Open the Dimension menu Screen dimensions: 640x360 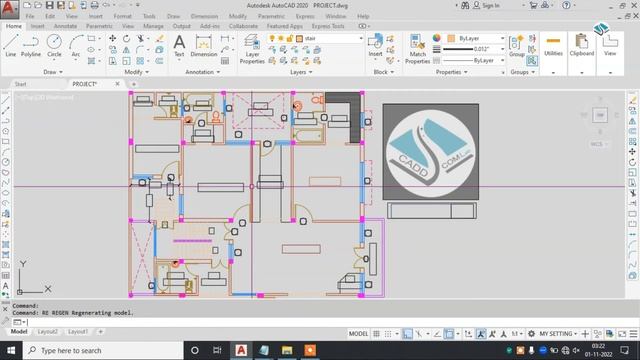click(204, 16)
